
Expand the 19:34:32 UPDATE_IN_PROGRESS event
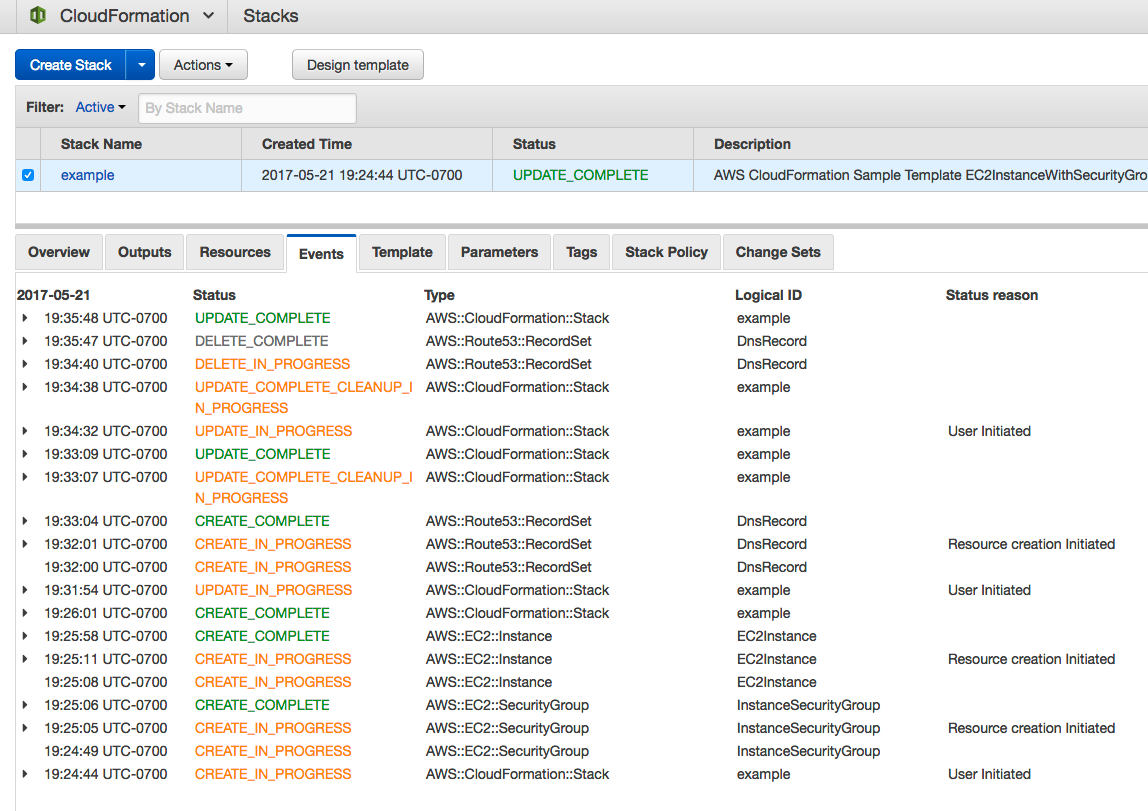pyautogui.click(x=26, y=431)
